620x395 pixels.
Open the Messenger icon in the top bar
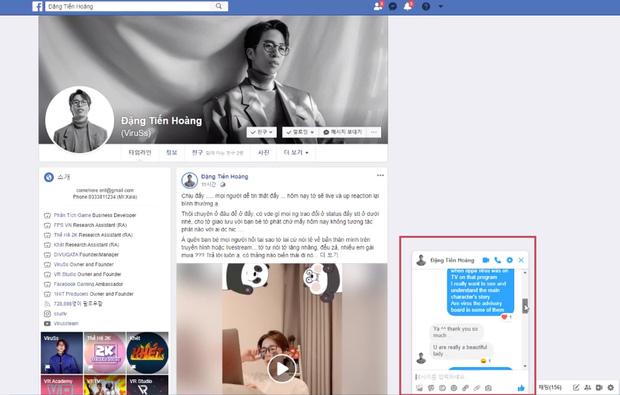(393, 6)
